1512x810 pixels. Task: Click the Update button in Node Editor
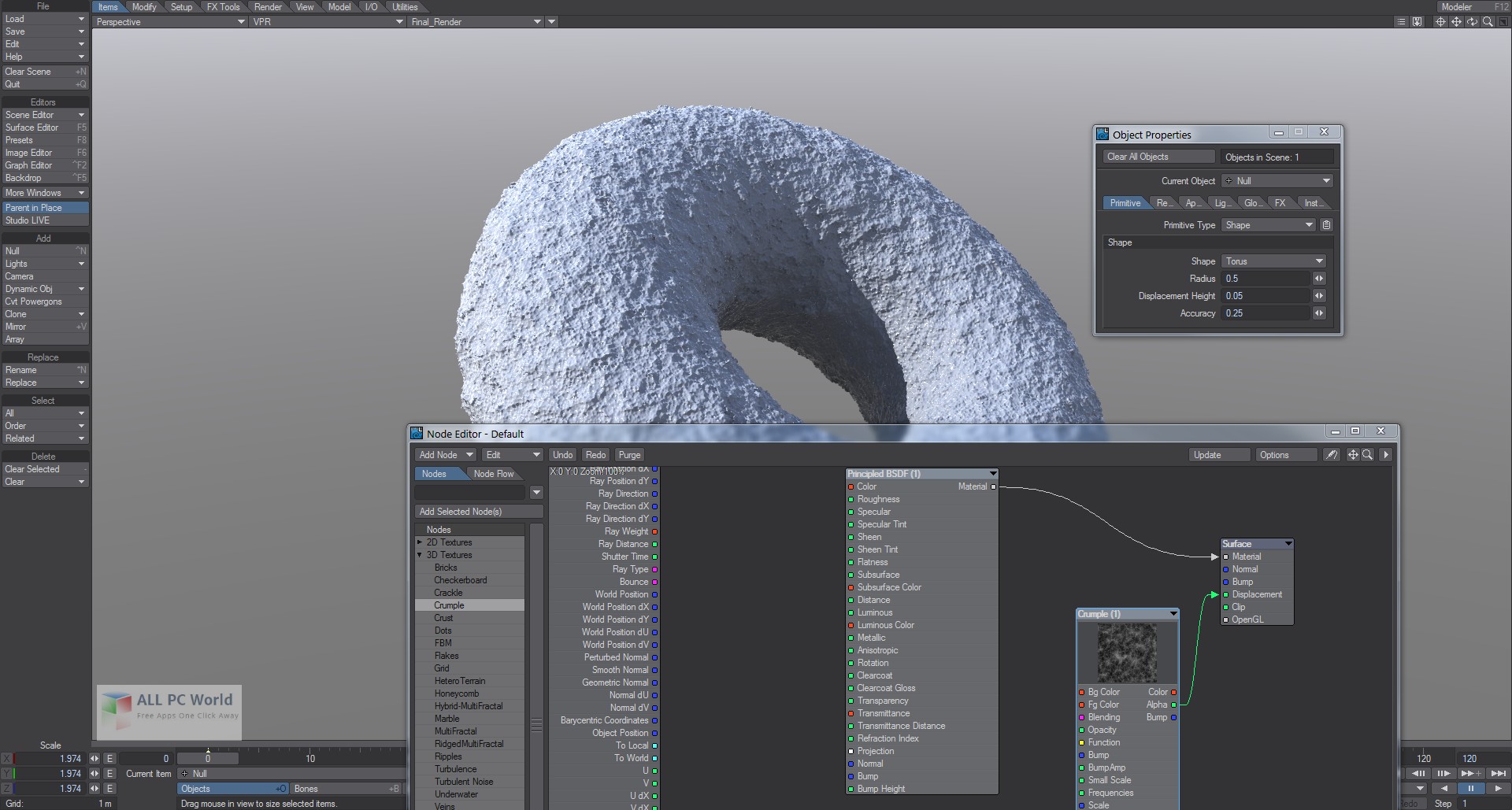[1219, 455]
